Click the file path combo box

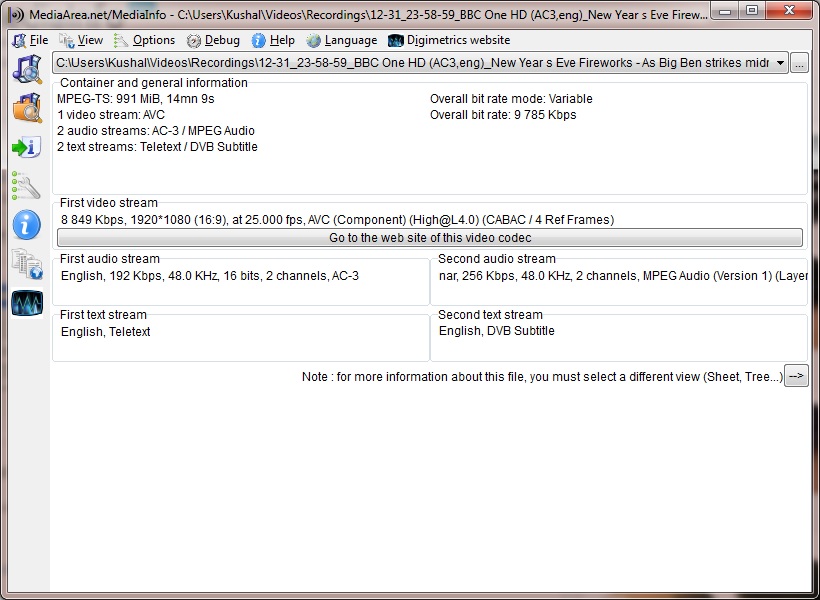(420, 63)
